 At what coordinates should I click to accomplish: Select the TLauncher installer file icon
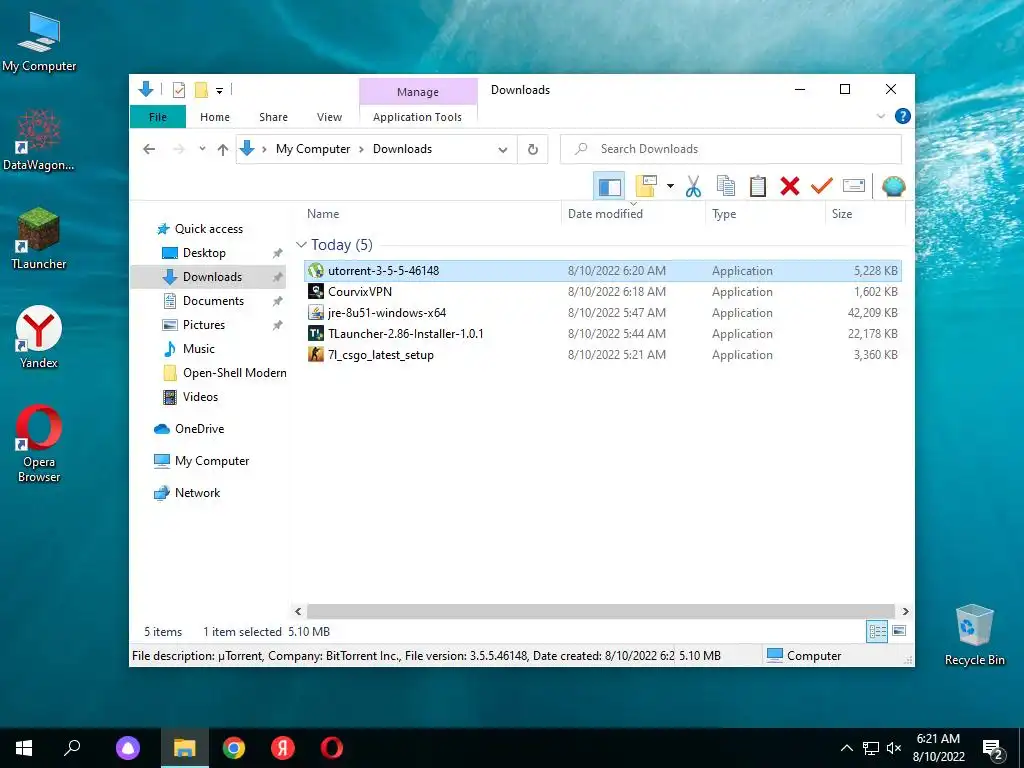click(x=316, y=333)
